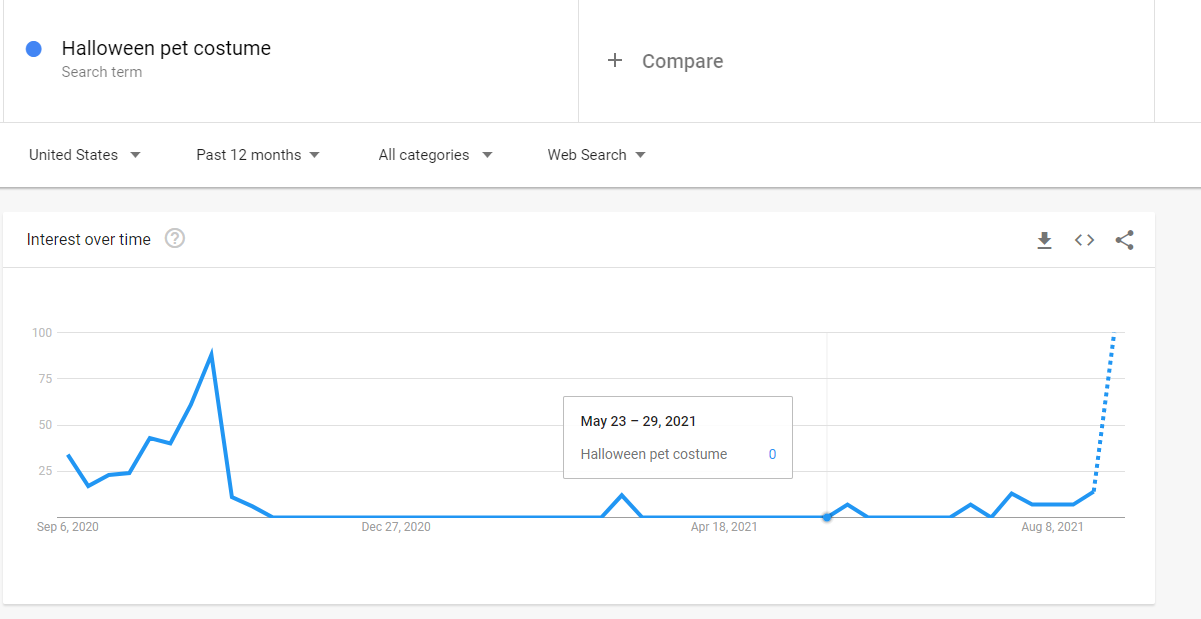
Task: Open the United States region dropdown
Action: click(84, 155)
